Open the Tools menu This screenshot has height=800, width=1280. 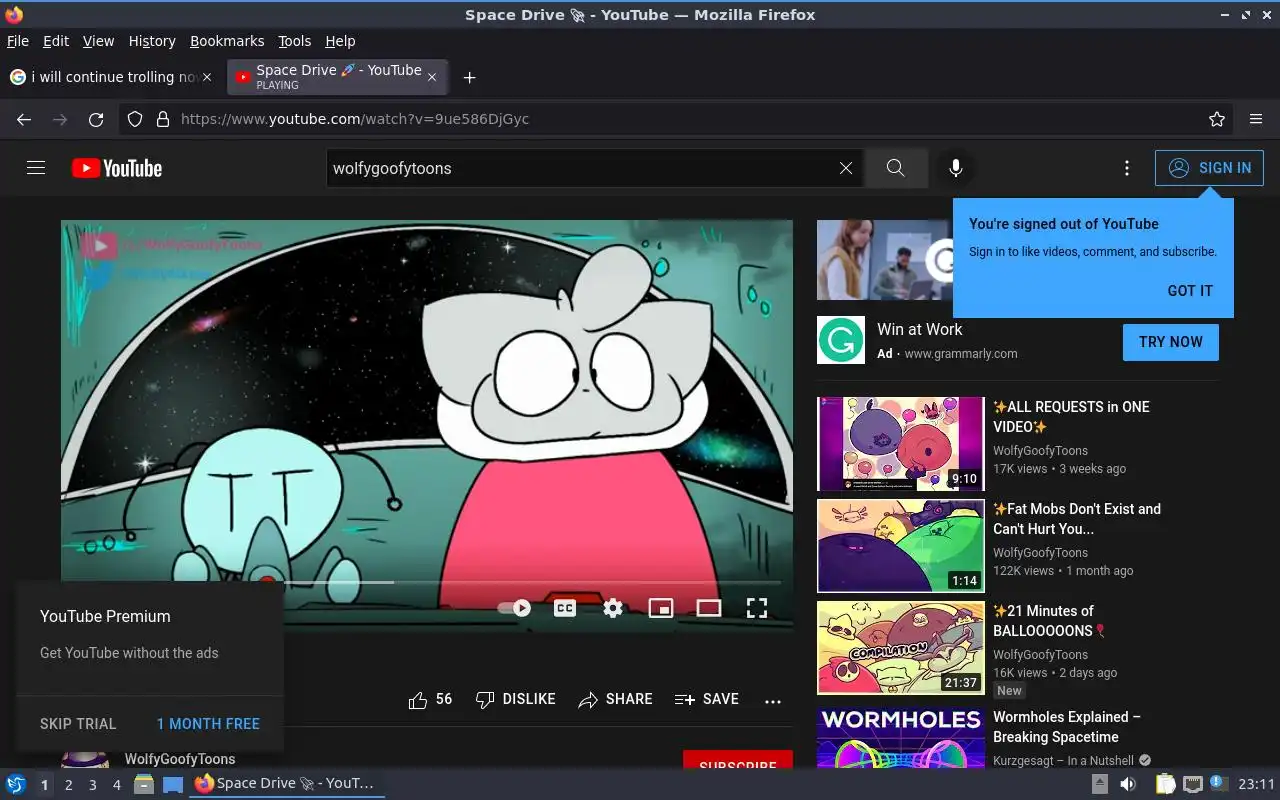coord(295,41)
